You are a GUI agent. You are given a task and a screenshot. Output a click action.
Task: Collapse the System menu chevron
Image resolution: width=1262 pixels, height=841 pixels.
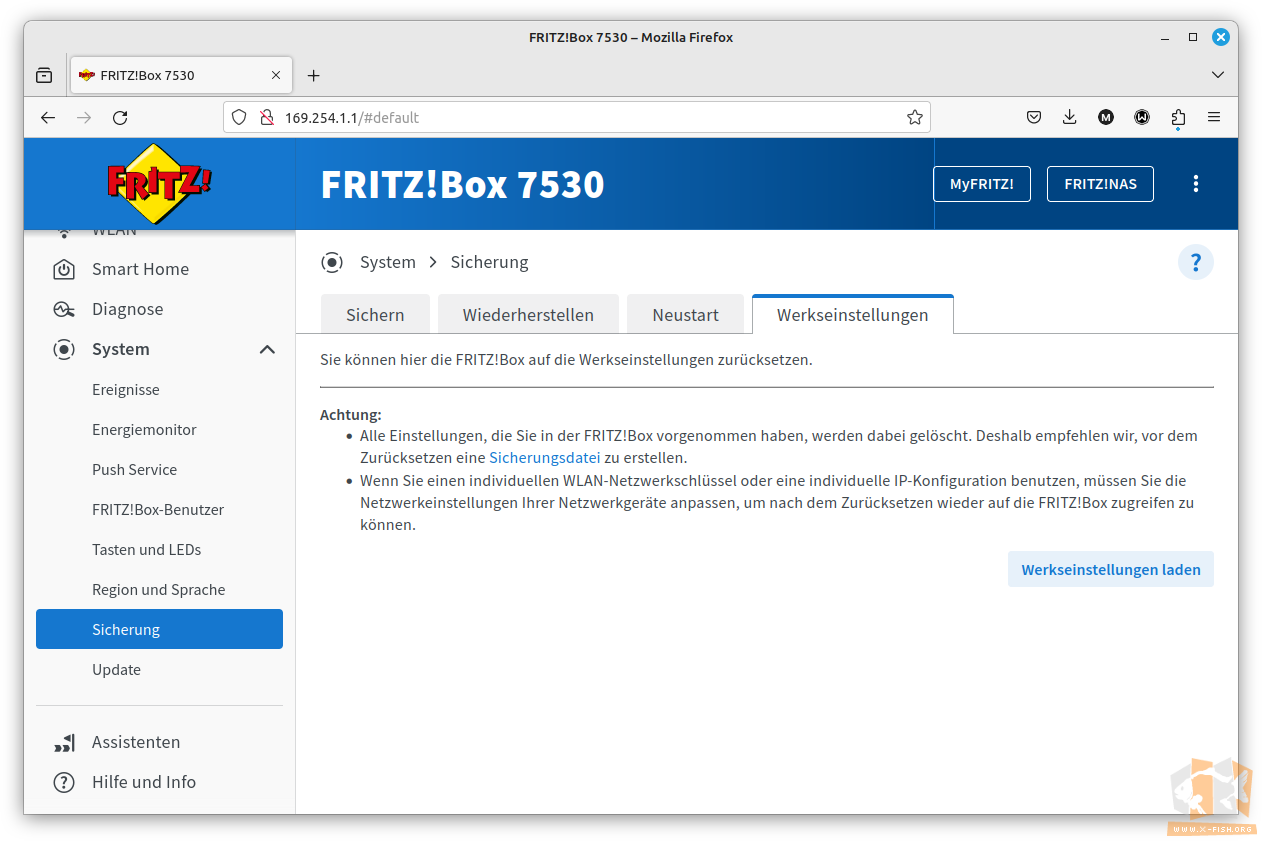pyautogui.click(x=267, y=349)
